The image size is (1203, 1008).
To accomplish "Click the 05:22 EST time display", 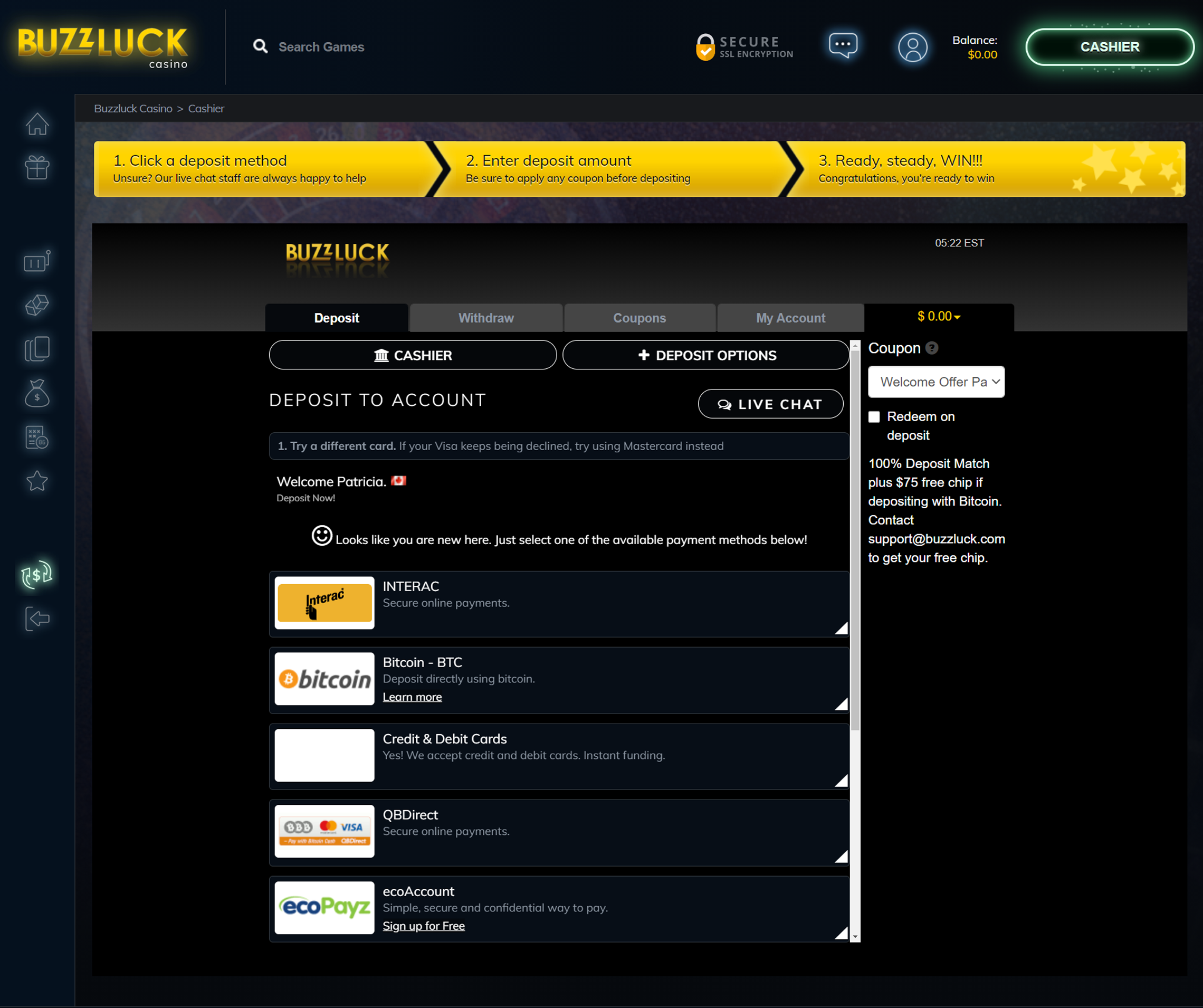I will coord(960,243).
